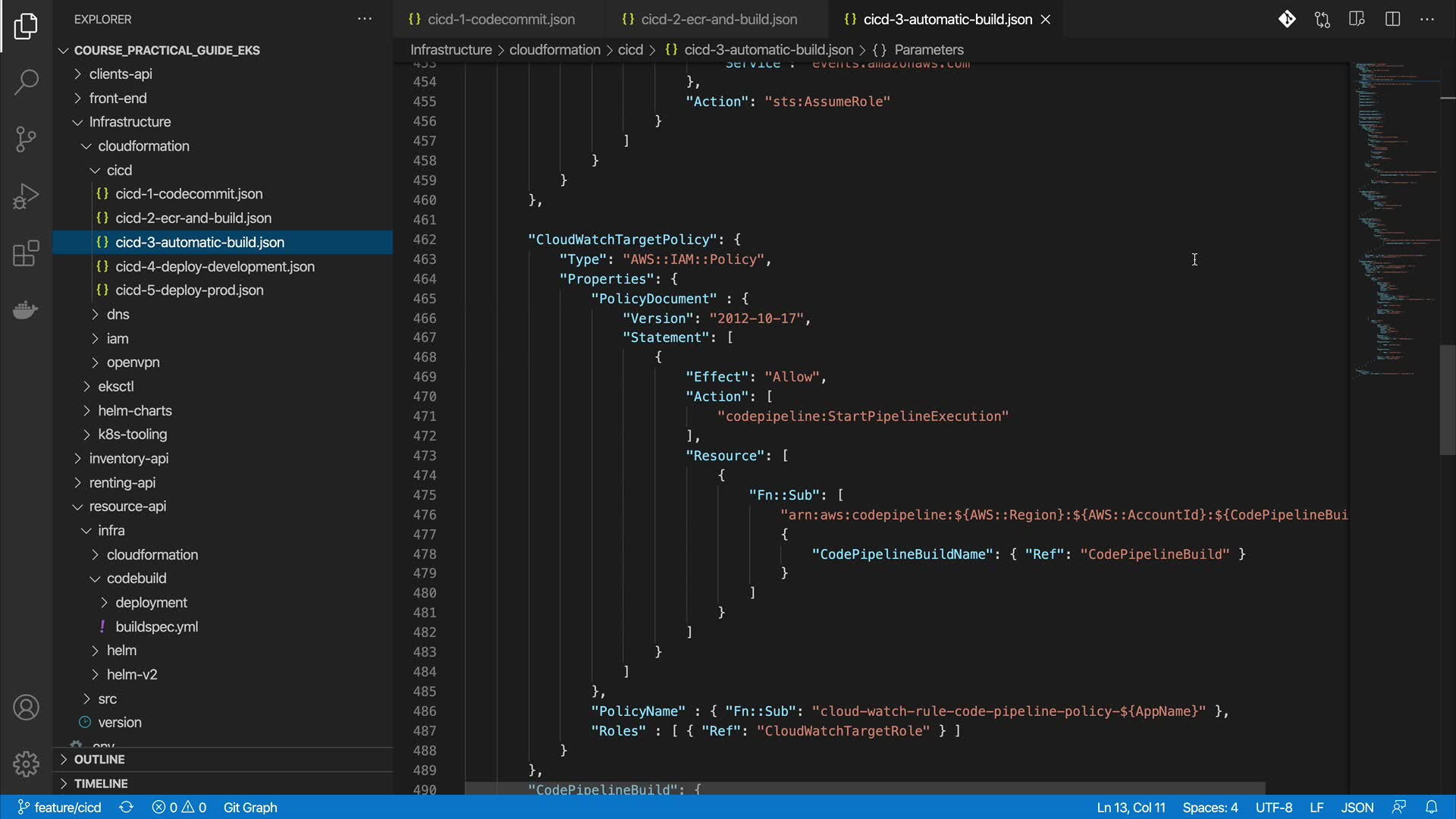This screenshot has width=1456, height=819.
Task: Expand the clients-api folder
Action: (x=121, y=74)
